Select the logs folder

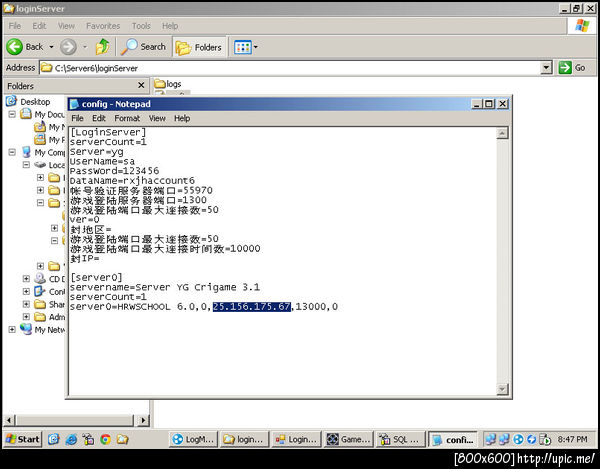(x=168, y=84)
